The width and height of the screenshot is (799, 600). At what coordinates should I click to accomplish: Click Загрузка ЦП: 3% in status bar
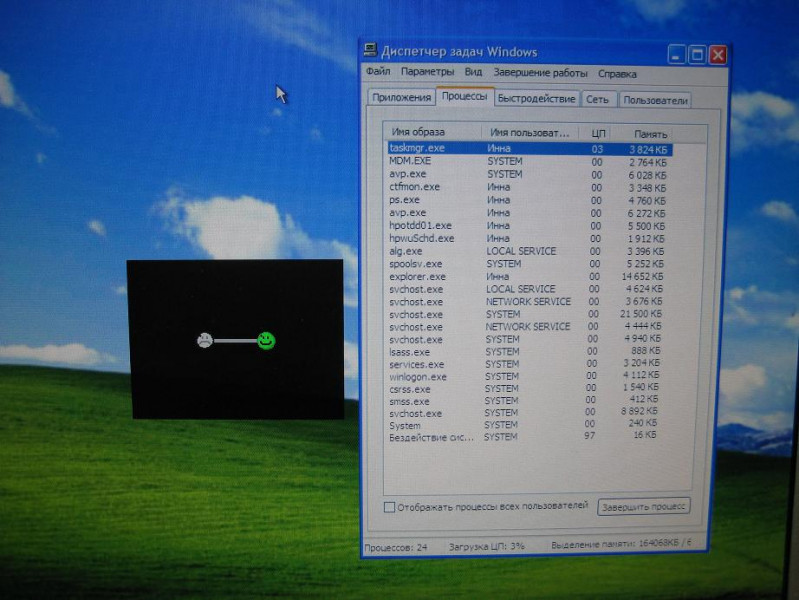coord(486,546)
